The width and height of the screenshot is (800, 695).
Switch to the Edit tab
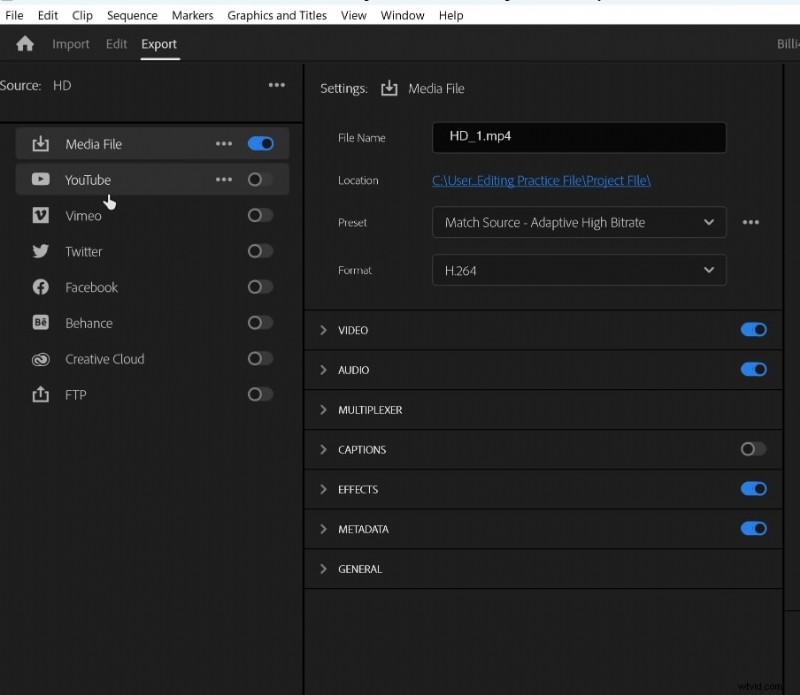tap(116, 44)
